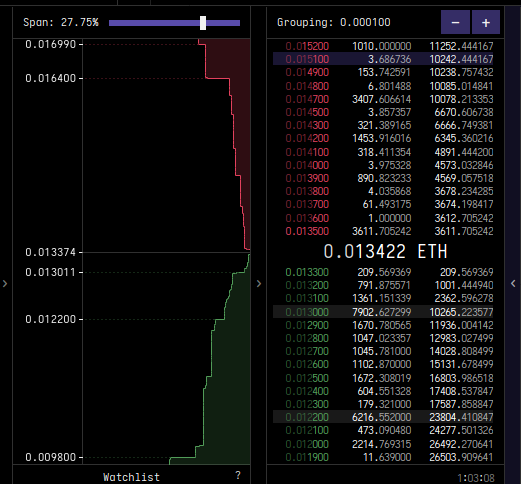The height and width of the screenshot is (484, 521).
Task: Decrease grouping with the minus button
Action: (x=455, y=22)
